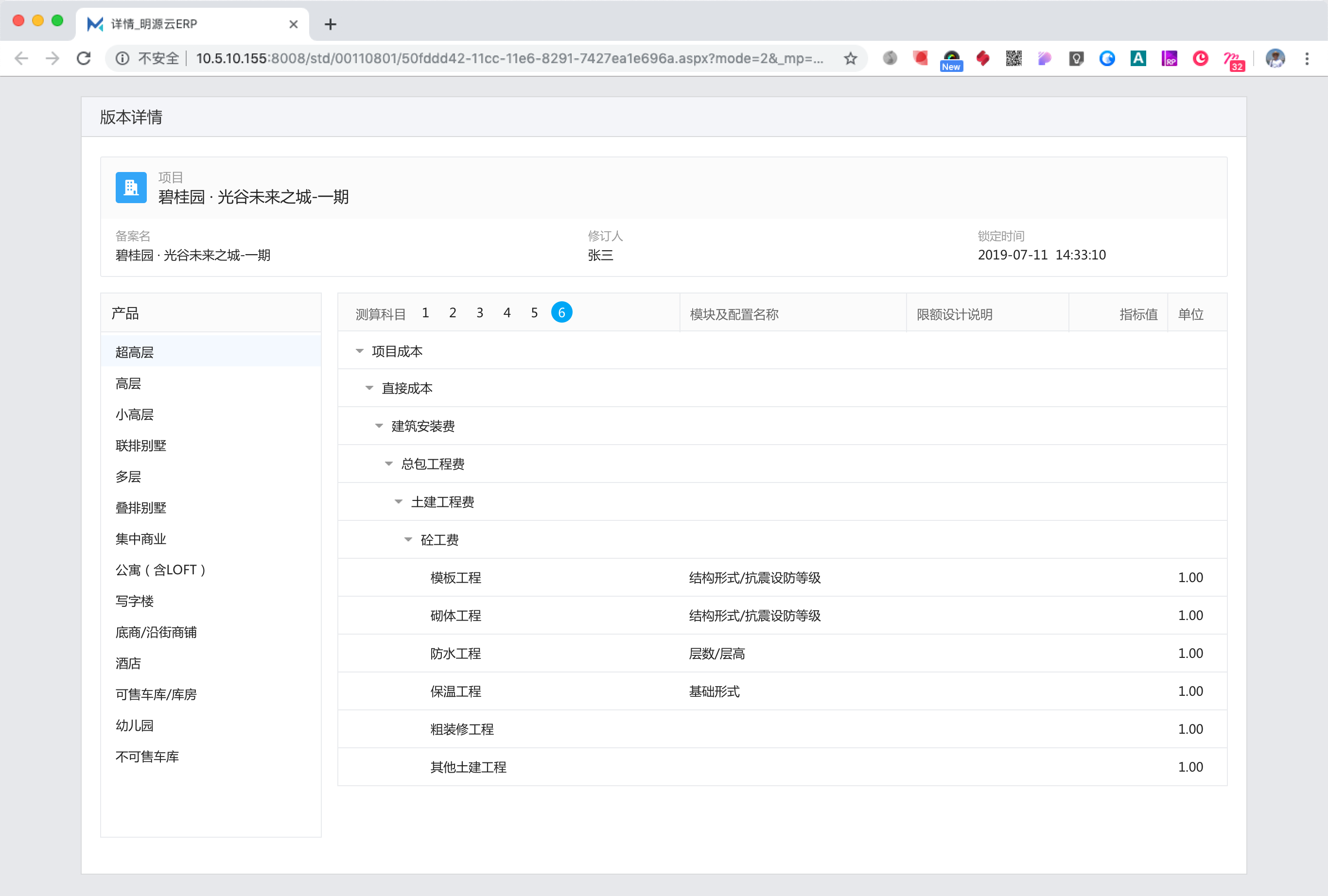Screen dimensions: 1328x896
Task: Switch to level 2 of 测算科目
Action: 453,313
